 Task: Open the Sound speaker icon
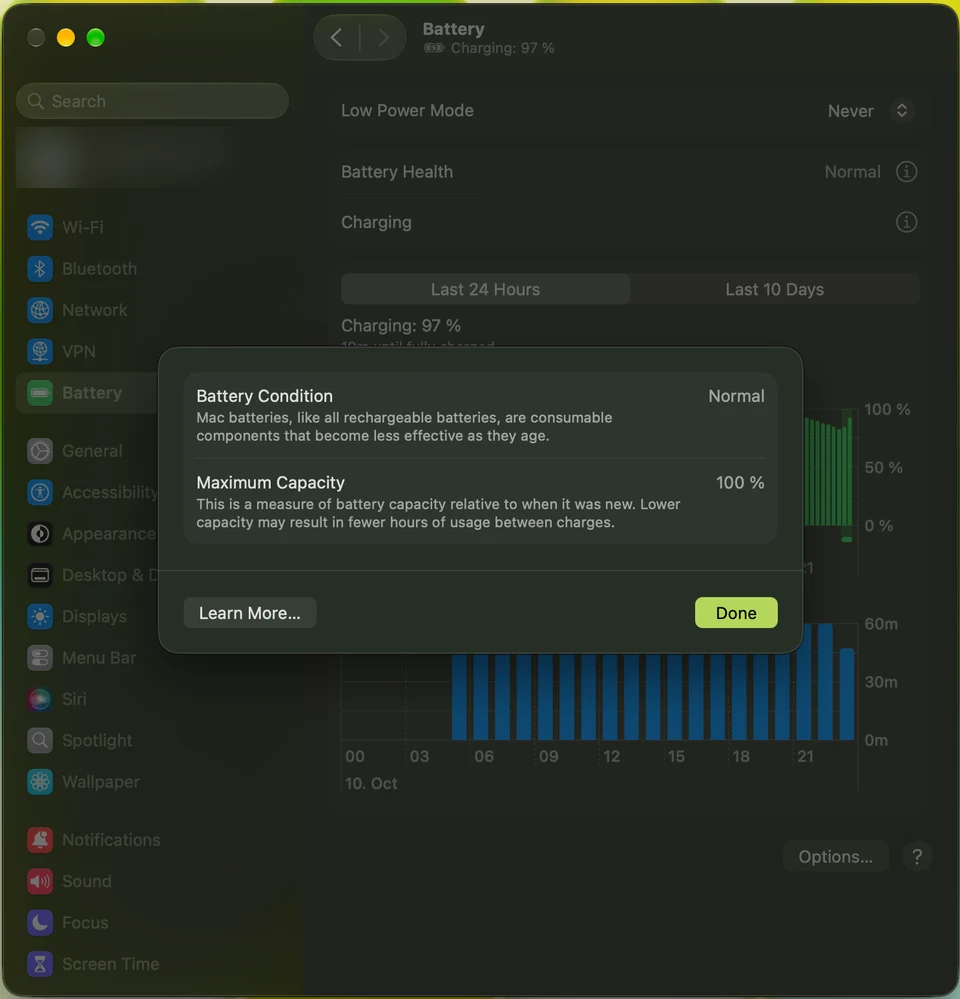click(x=39, y=881)
